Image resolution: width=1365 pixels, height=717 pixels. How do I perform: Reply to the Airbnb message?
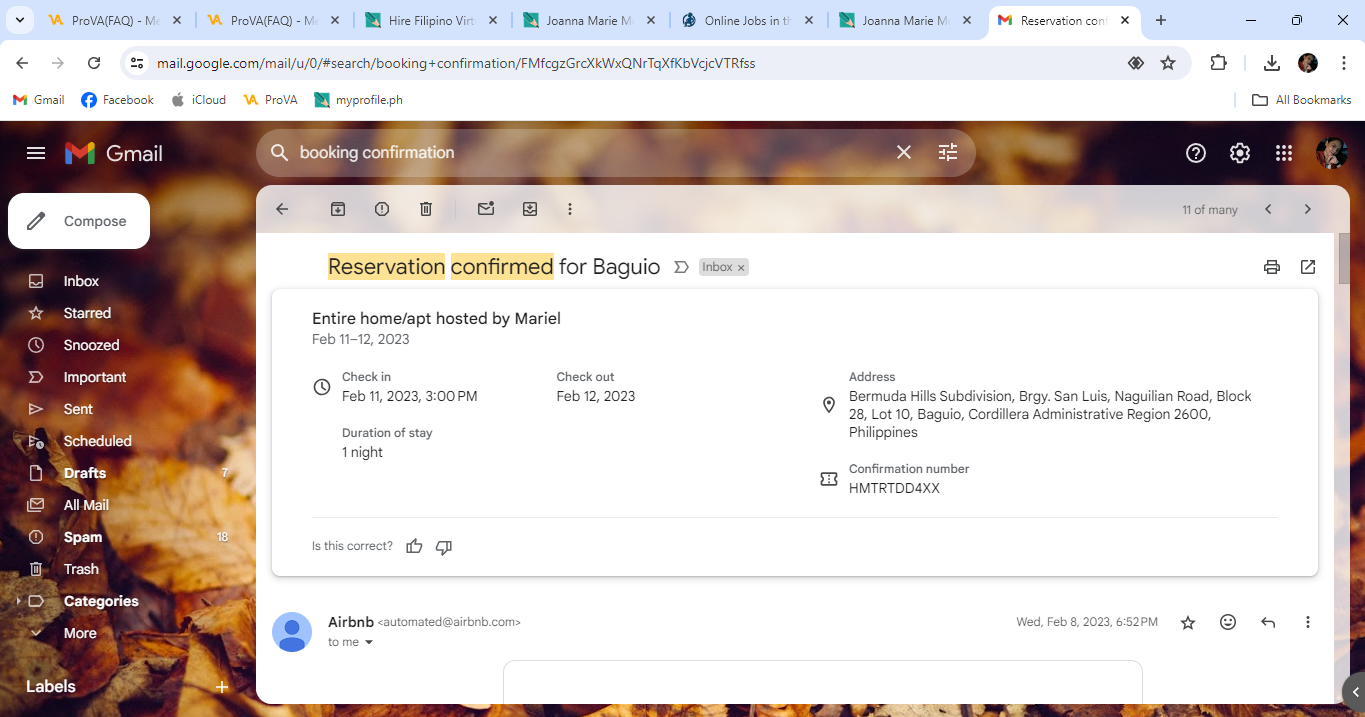click(1268, 622)
